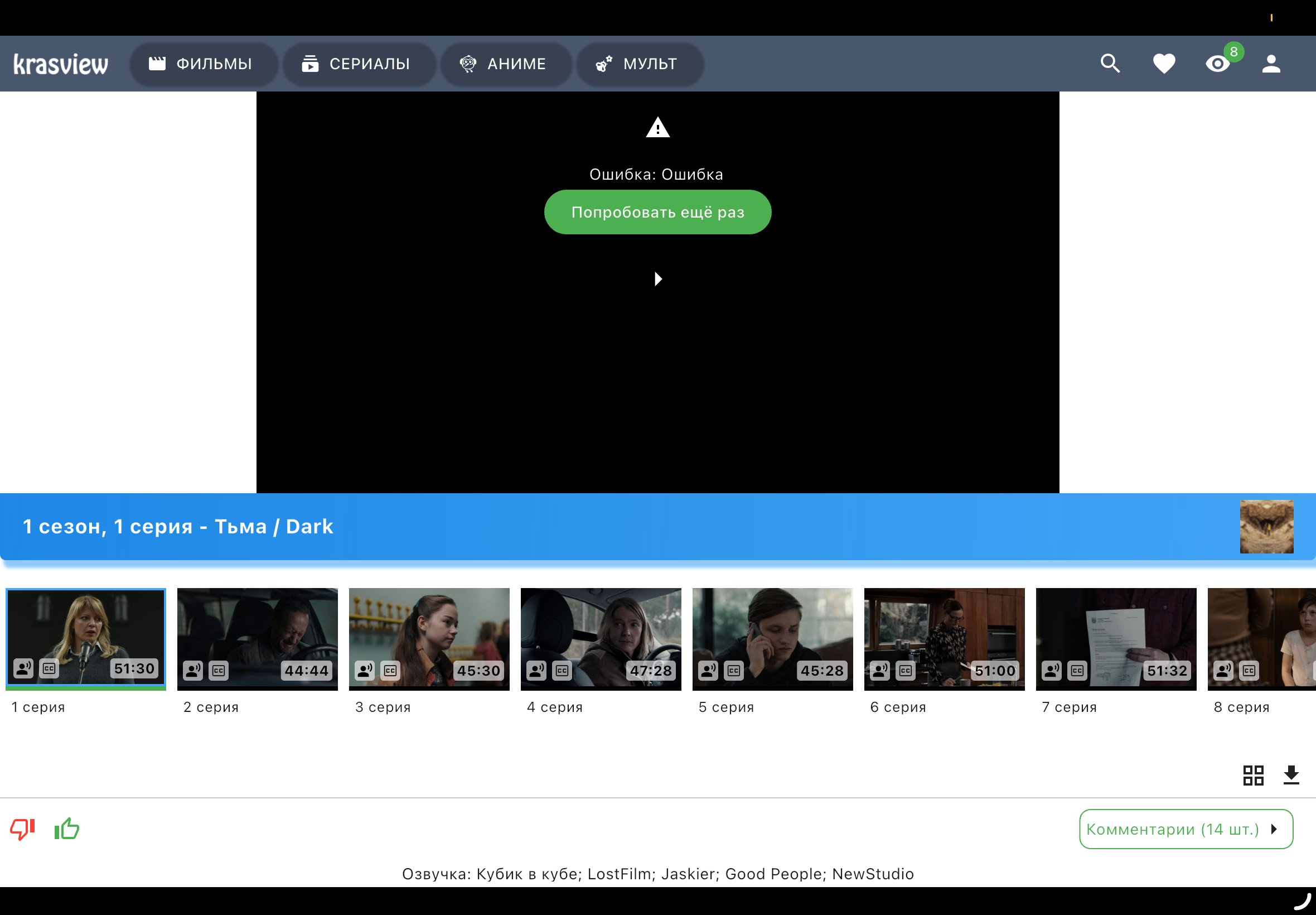Image resolution: width=1316 pixels, height=915 pixels.
Task: Click the download arrow icon
Action: [1291, 775]
